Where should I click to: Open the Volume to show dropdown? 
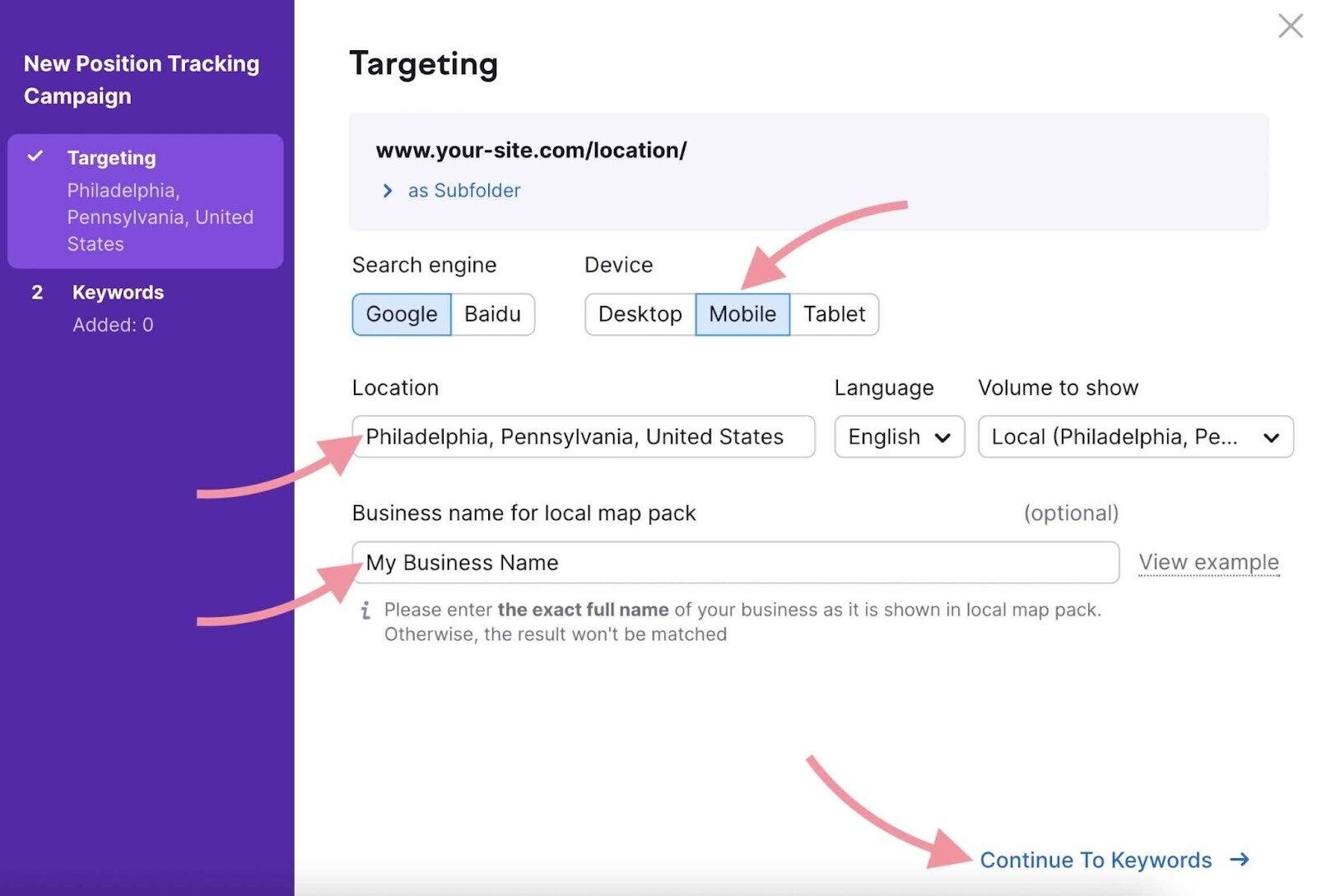1135,437
